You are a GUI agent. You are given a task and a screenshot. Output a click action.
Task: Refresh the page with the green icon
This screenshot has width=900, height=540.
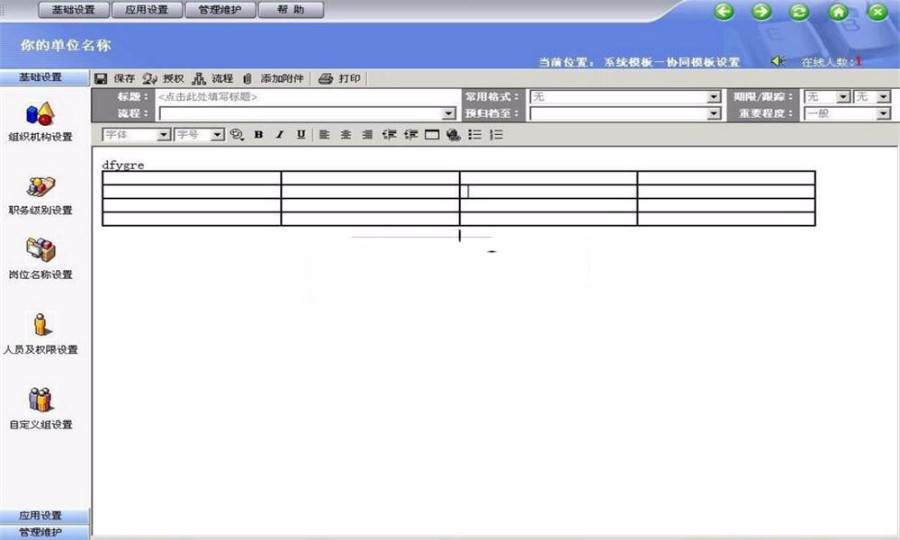pyautogui.click(x=799, y=11)
